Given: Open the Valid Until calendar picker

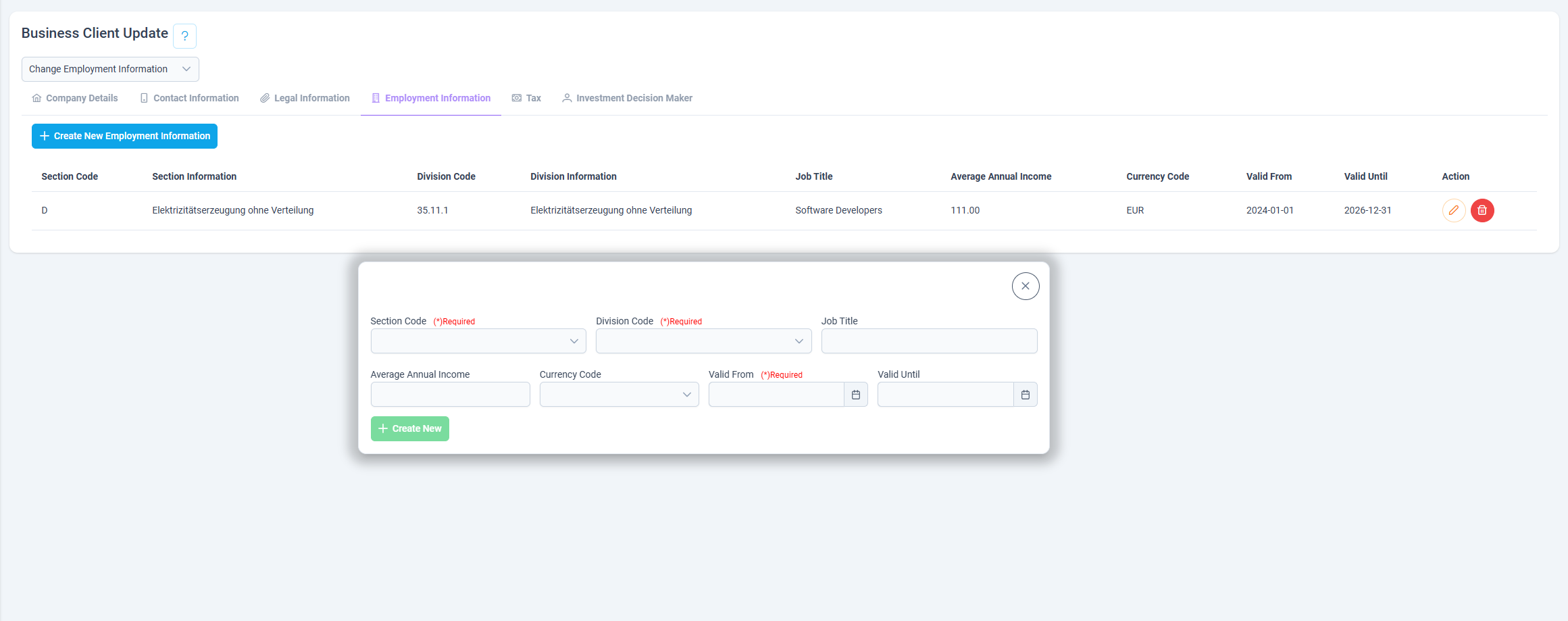Looking at the screenshot, I should click(x=1026, y=395).
